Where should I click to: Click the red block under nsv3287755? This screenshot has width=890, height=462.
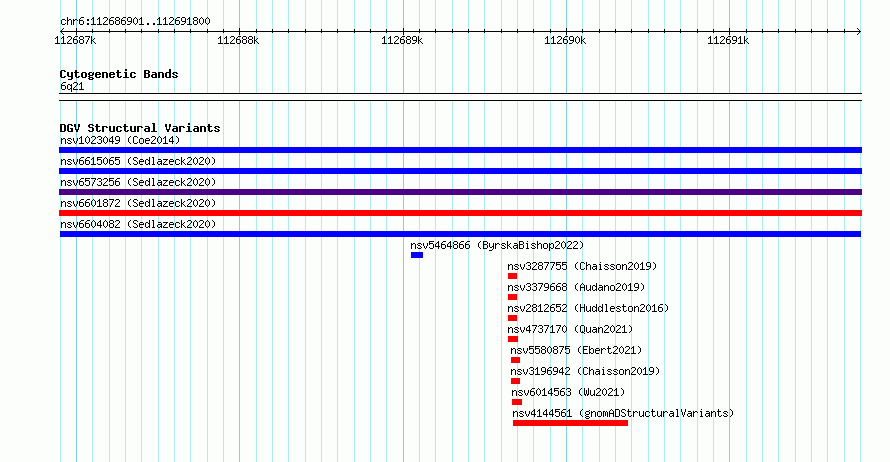tap(513, 276)
